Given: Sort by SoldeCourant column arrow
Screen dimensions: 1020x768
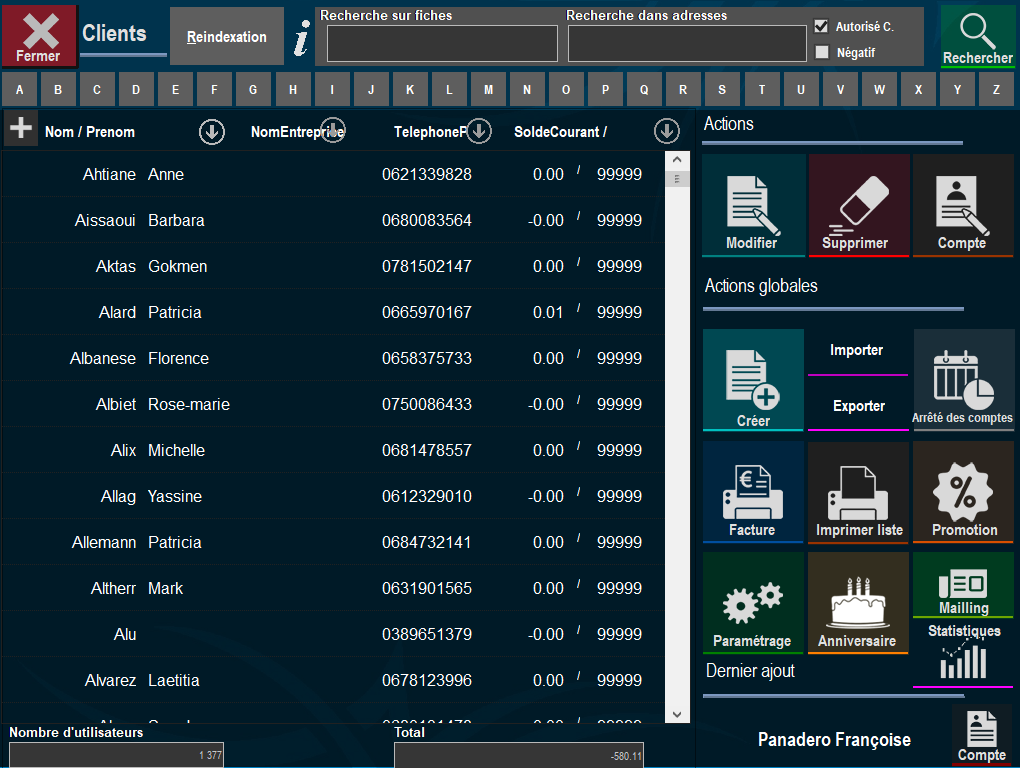Looking at the screenshot, I should (x=666, y=131).
